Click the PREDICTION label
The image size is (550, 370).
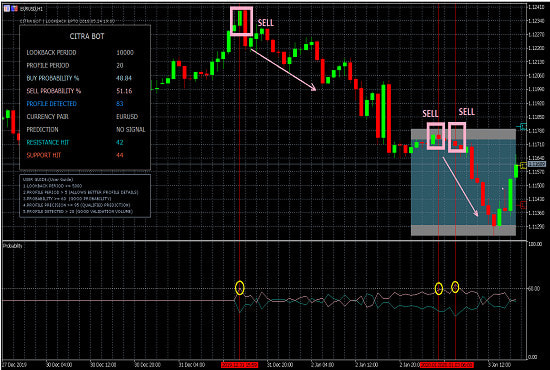coord(42,130)
